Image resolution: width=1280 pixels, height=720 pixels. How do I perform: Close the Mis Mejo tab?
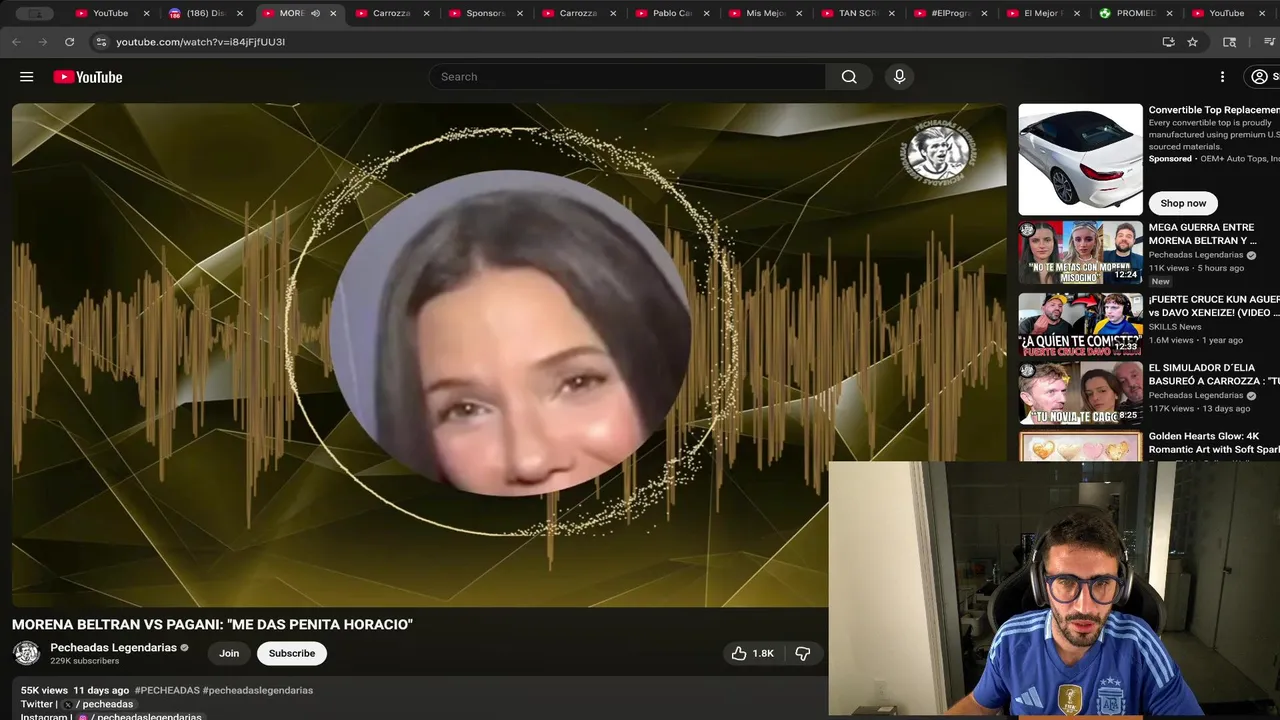(799, 13)
